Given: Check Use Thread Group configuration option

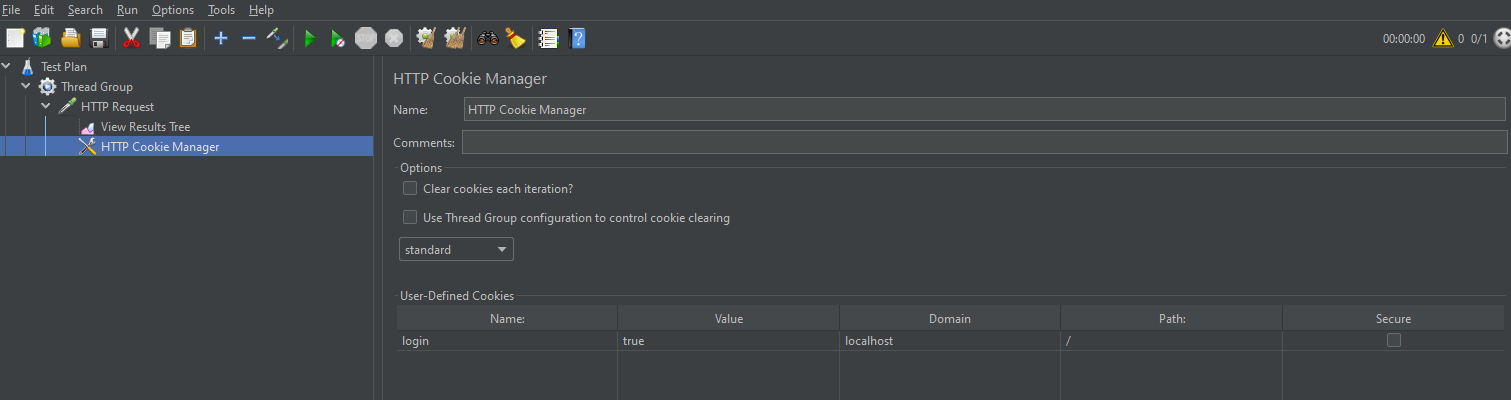Looking at the screenshot, I should point(410,217).
